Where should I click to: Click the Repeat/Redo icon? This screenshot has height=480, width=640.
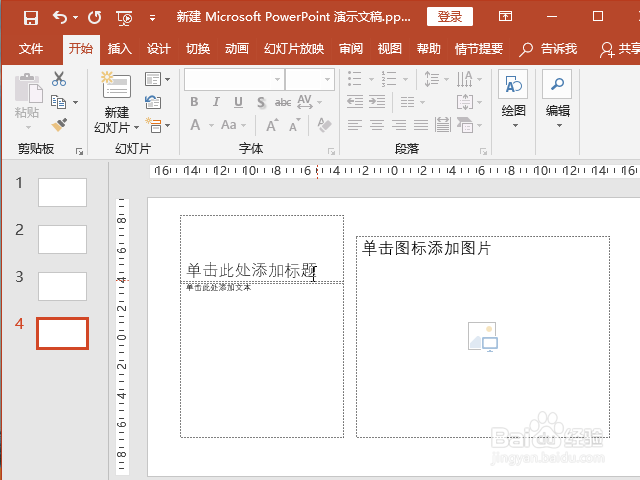(95, 18)
